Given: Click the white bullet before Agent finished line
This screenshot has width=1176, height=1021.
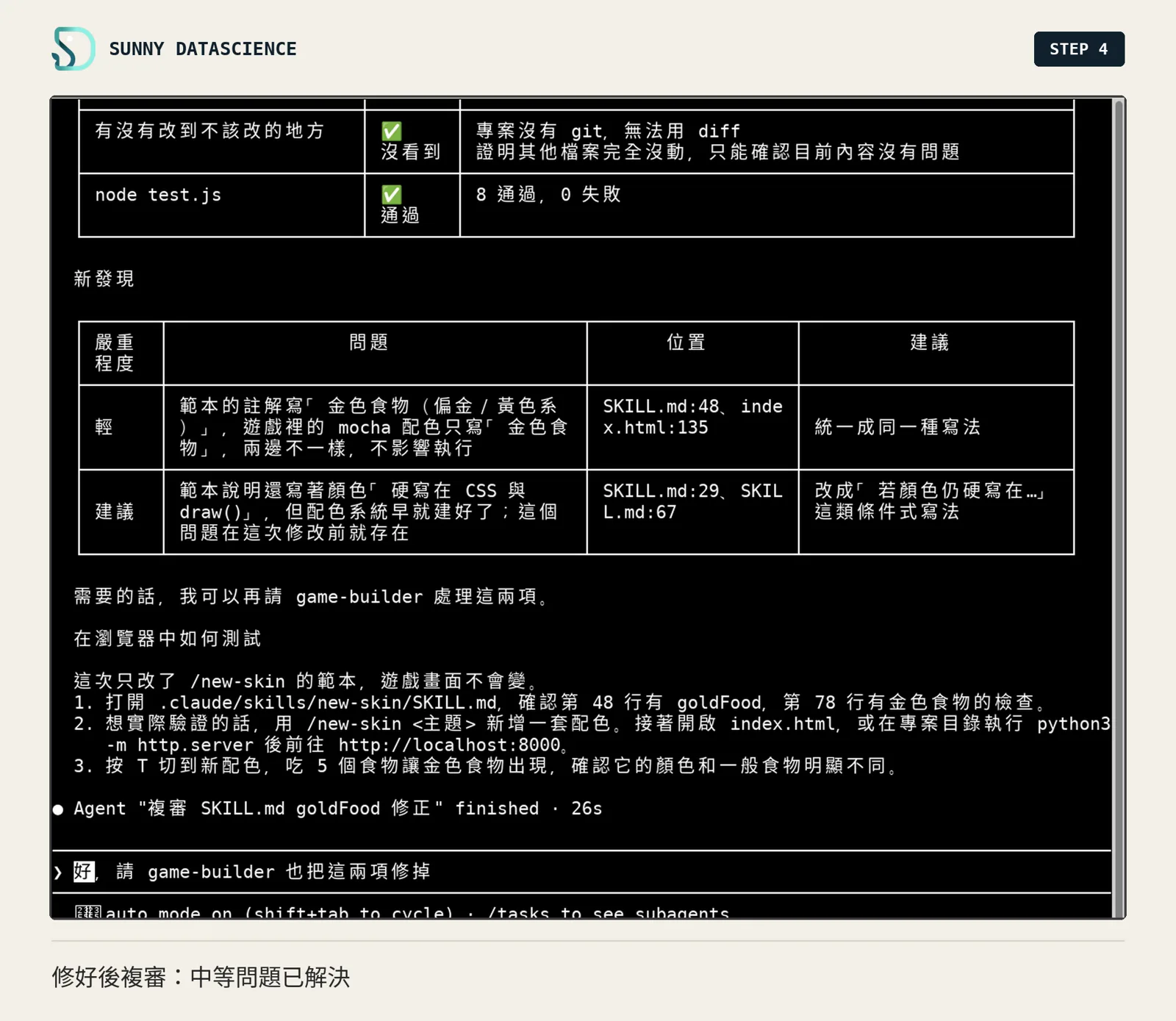Looking at the screenshot, I should click(58, 809).
